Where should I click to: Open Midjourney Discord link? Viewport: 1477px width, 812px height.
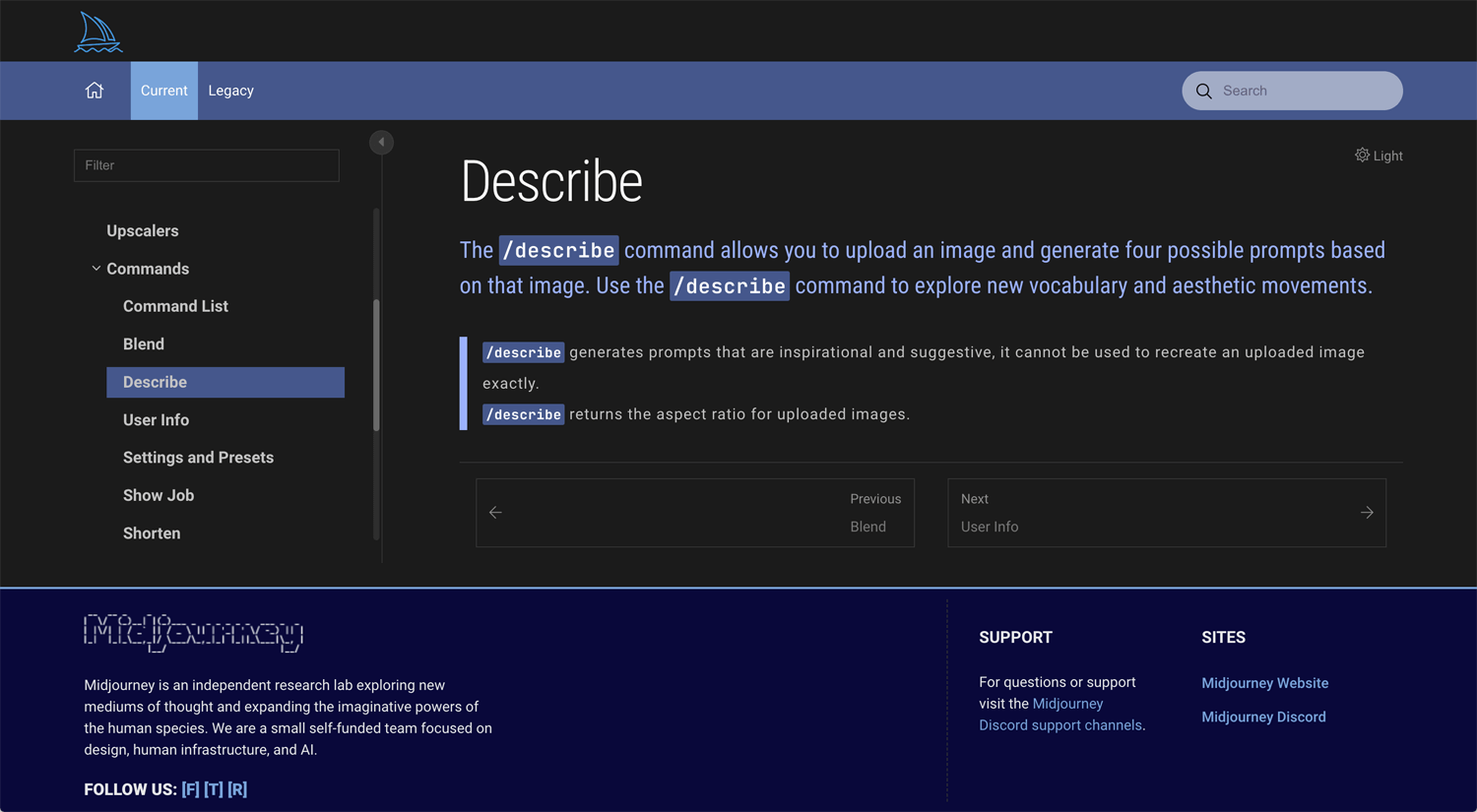click(1263, 718)
